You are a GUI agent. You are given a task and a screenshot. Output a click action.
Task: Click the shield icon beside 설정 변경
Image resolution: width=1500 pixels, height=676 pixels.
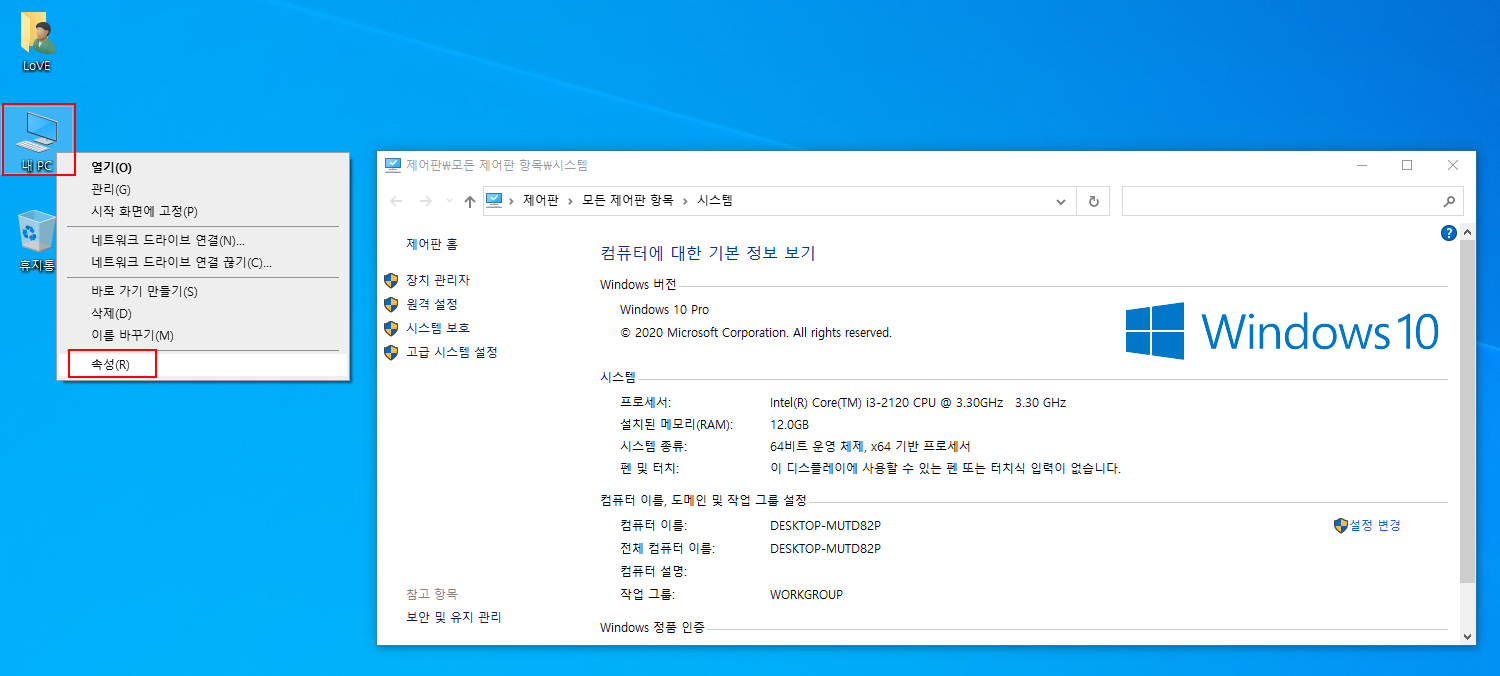tap(1341, 526)
